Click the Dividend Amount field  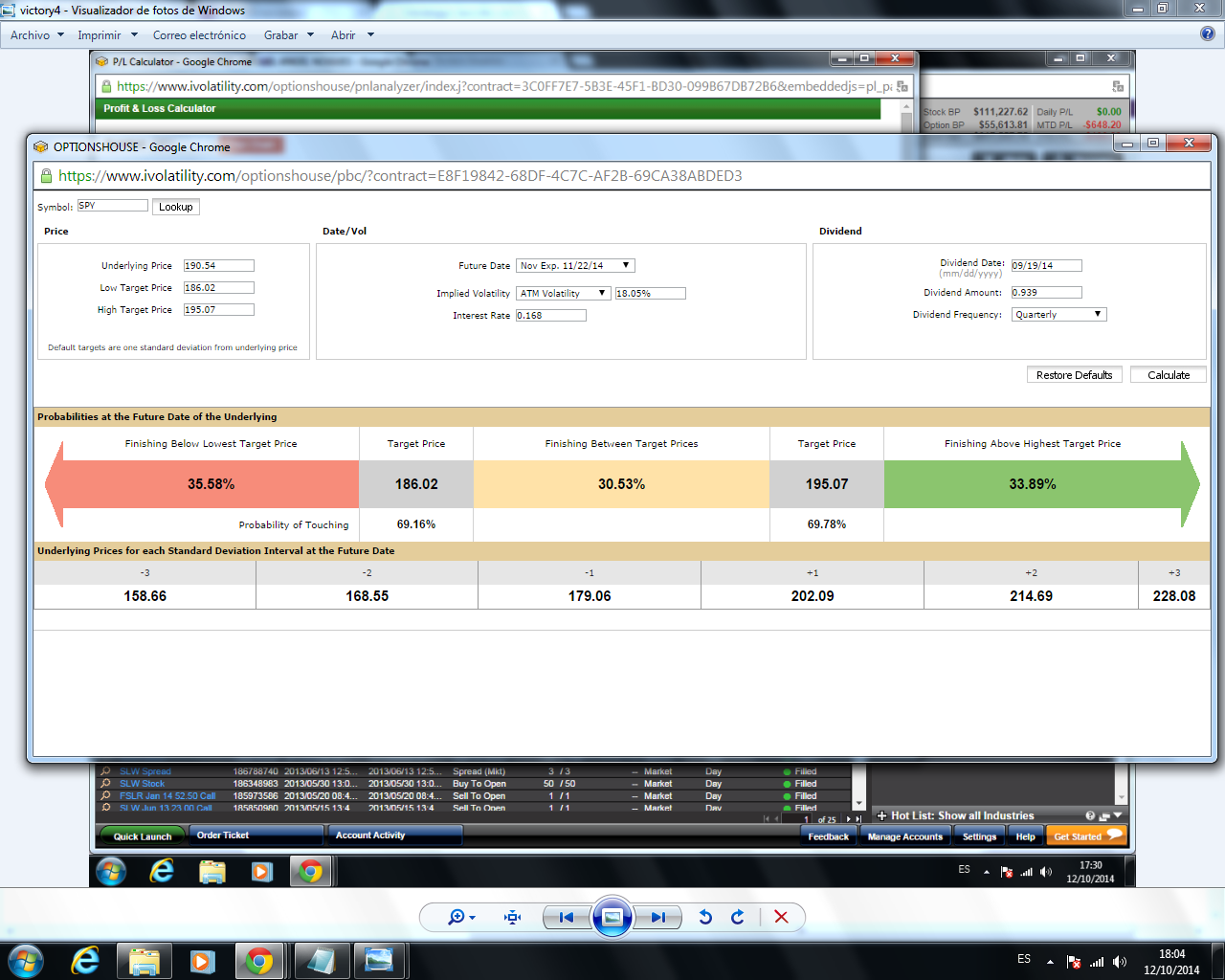coord(1047,293)
